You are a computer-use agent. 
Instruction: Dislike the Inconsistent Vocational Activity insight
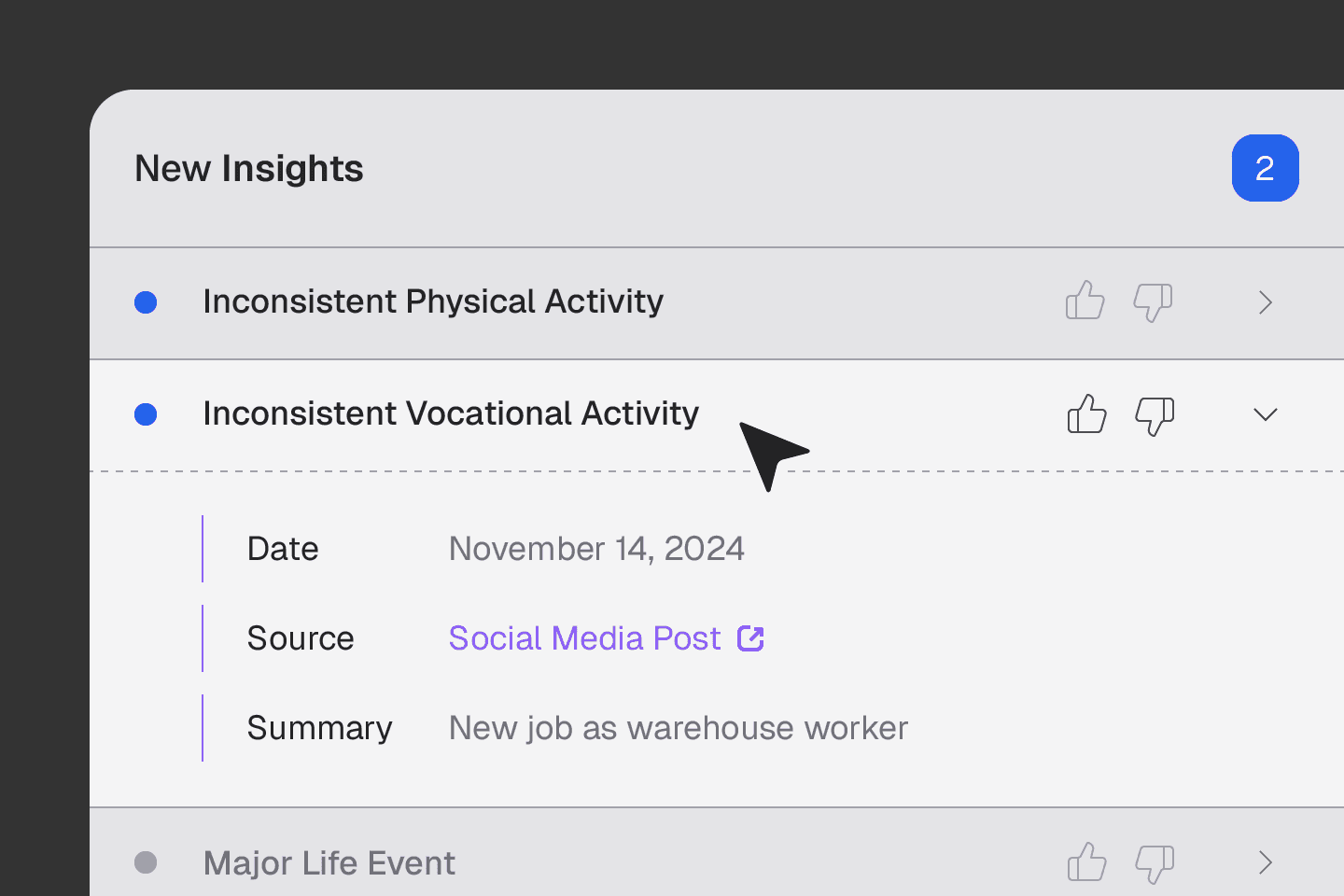tap(1155, 415)
